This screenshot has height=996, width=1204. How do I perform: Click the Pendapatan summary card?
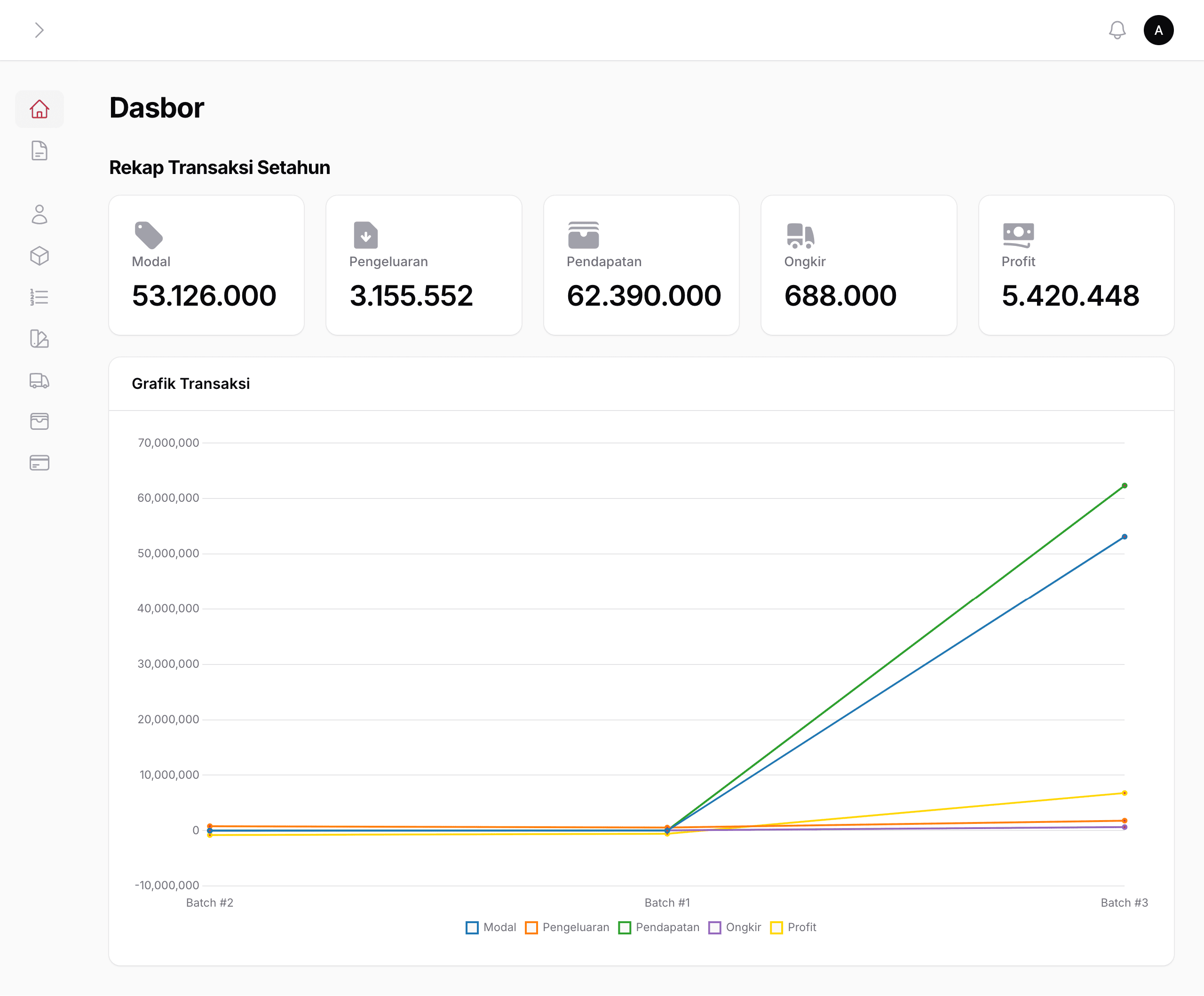pos(641,266)
